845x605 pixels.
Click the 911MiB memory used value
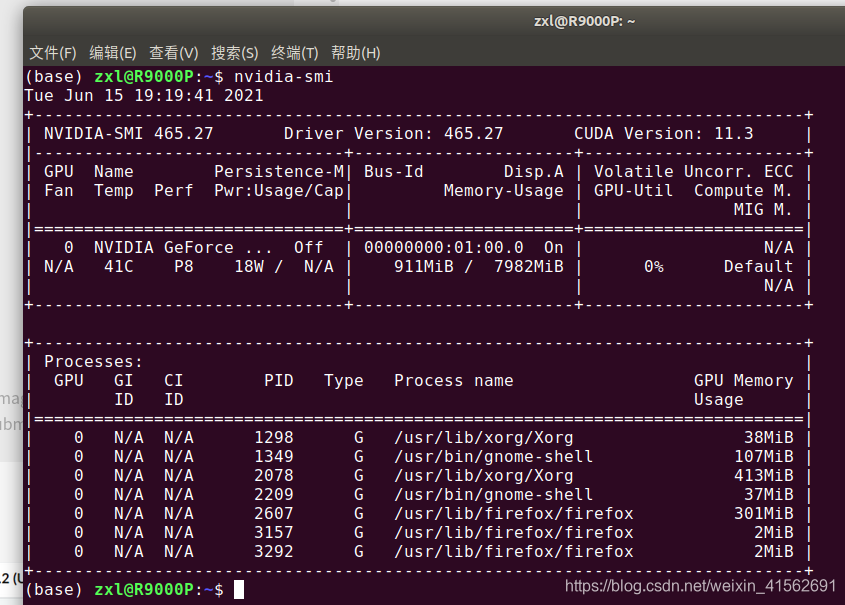click(x=424, y=267)
